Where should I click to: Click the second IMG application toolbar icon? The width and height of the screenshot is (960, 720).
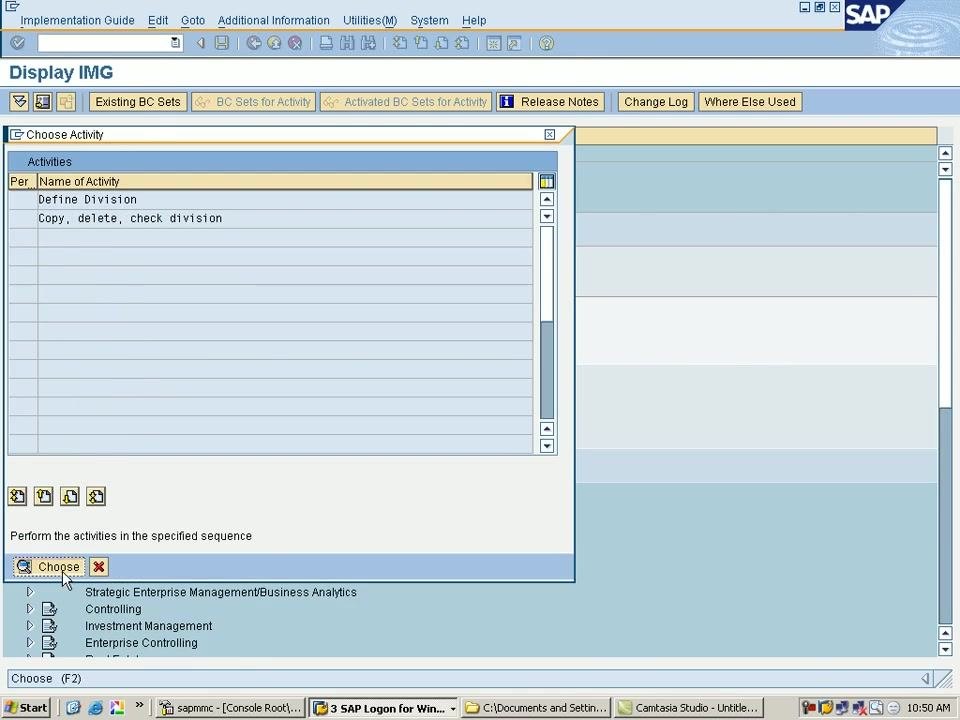click(42, 102)
